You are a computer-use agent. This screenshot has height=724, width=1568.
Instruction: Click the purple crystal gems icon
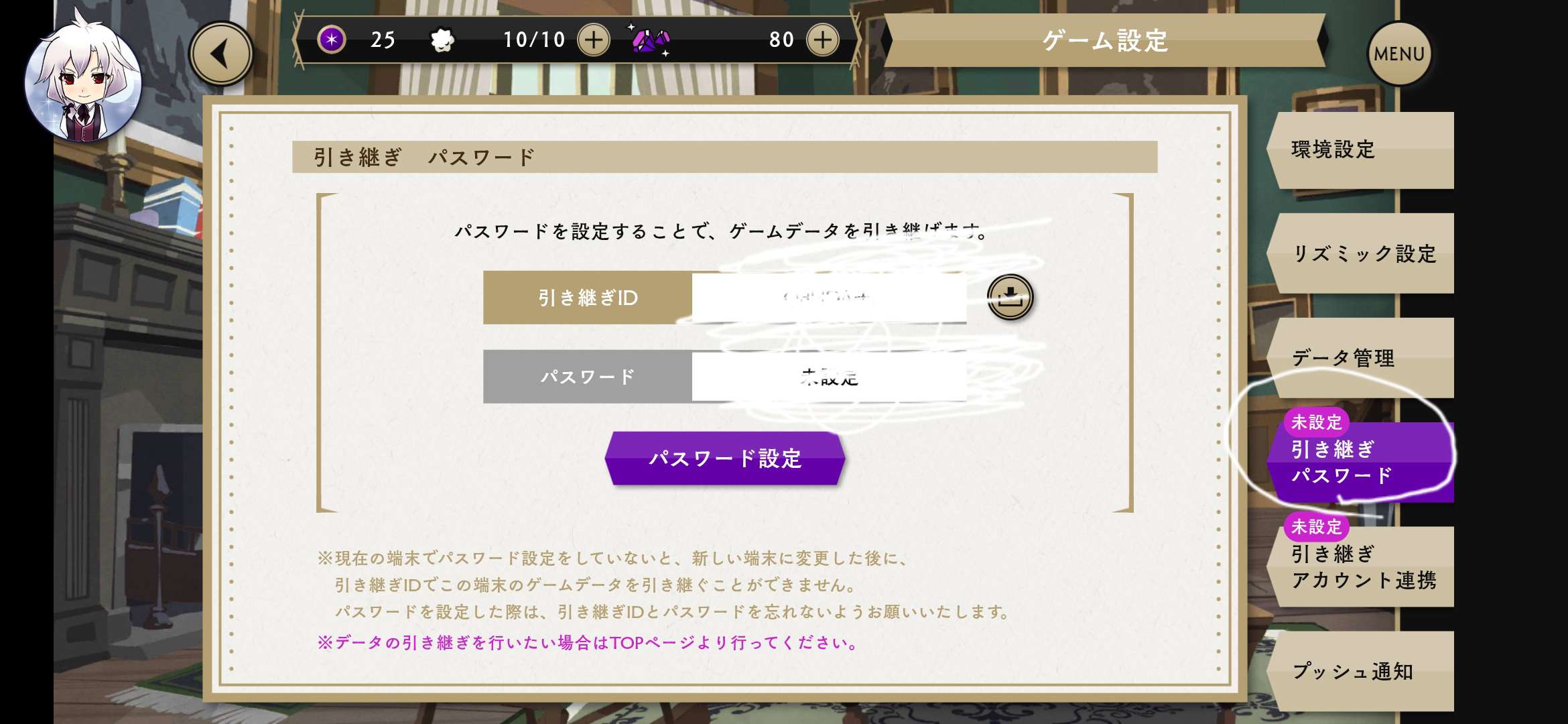coord(649,40)
